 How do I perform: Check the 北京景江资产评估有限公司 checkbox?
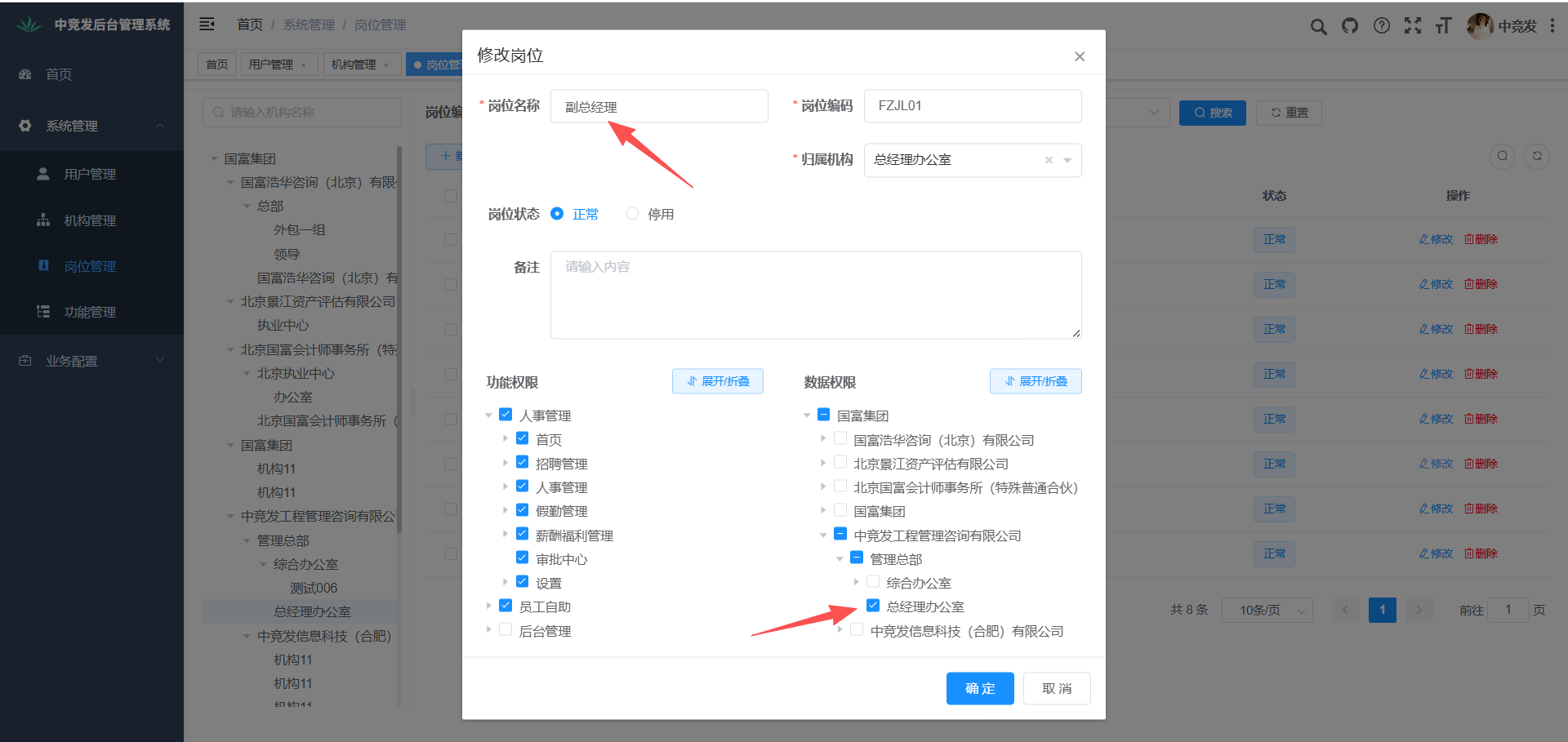tap(840, 463)
